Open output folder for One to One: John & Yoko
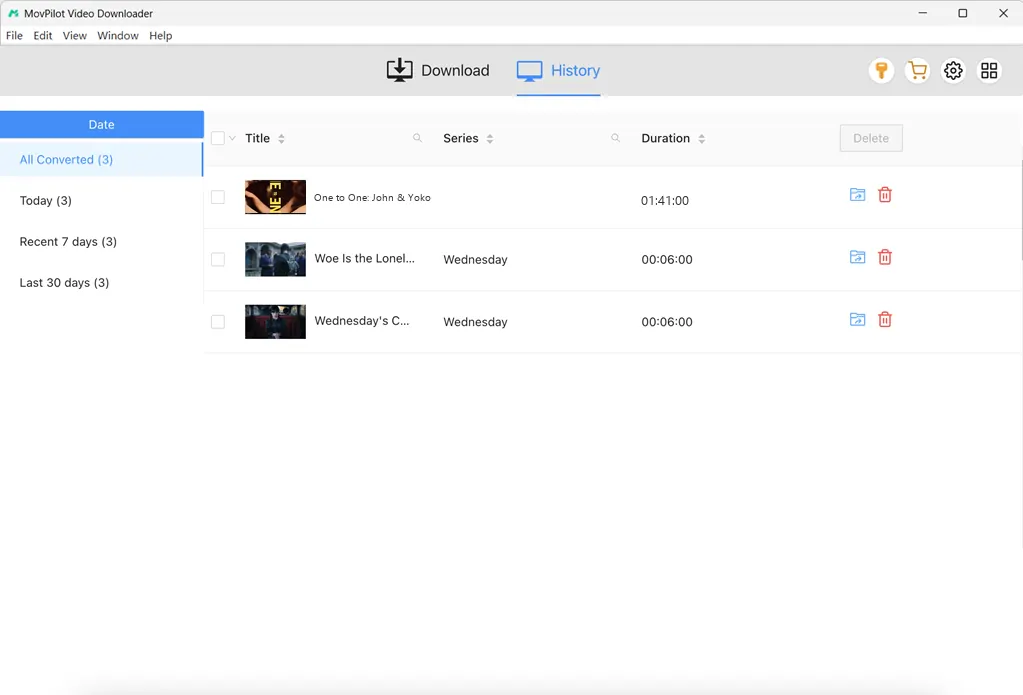This screenshot has height=695, width=1023. coord(857,194)
